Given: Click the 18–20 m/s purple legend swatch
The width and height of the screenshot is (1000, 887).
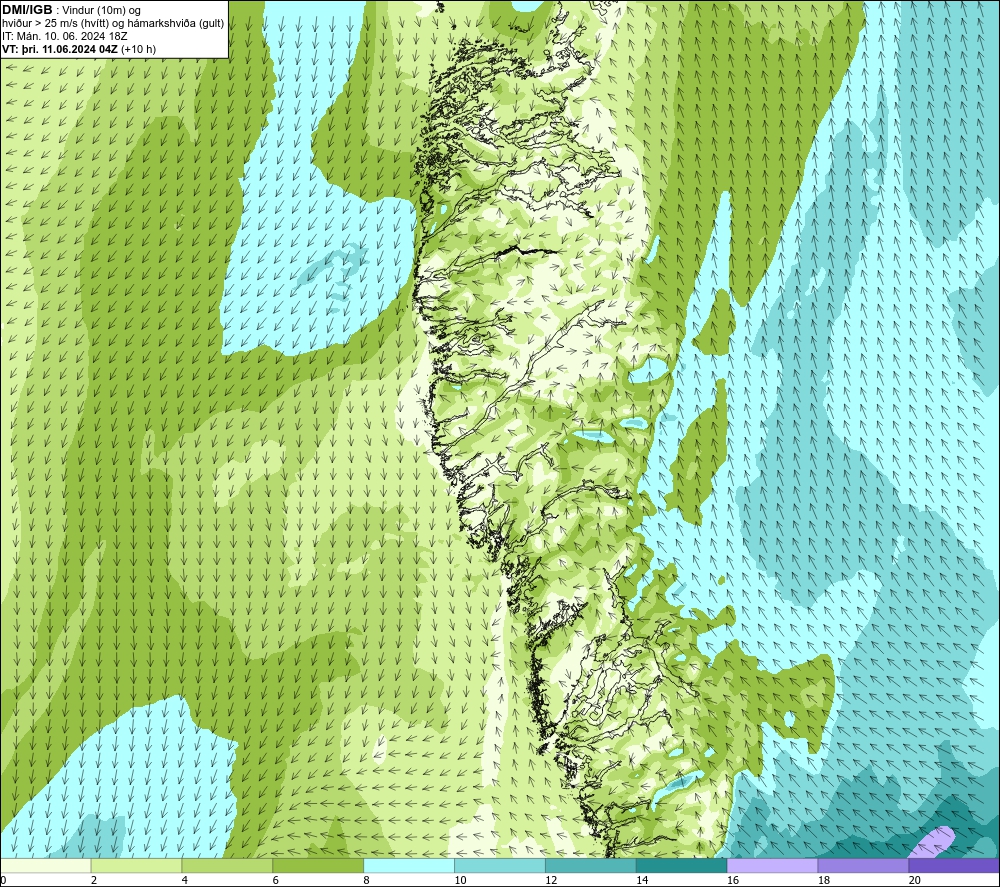Looking at the screenshot, I should [863, 865].
